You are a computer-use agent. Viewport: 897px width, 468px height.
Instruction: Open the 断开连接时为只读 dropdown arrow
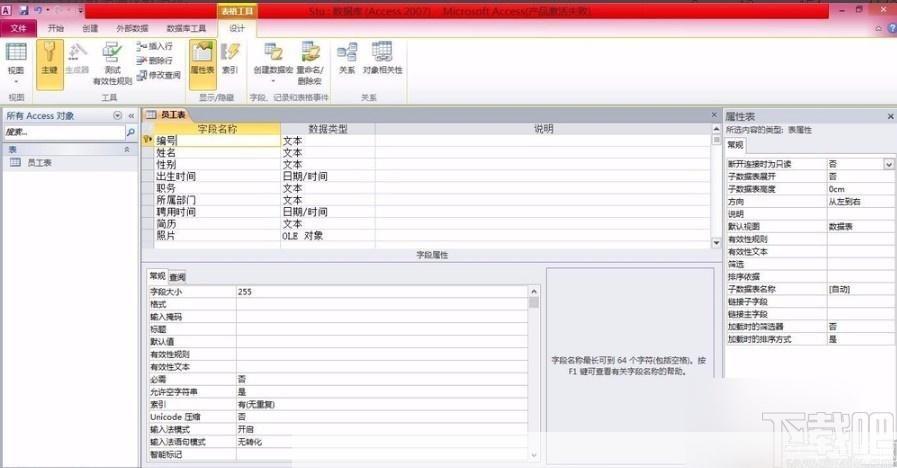[888, 164]
